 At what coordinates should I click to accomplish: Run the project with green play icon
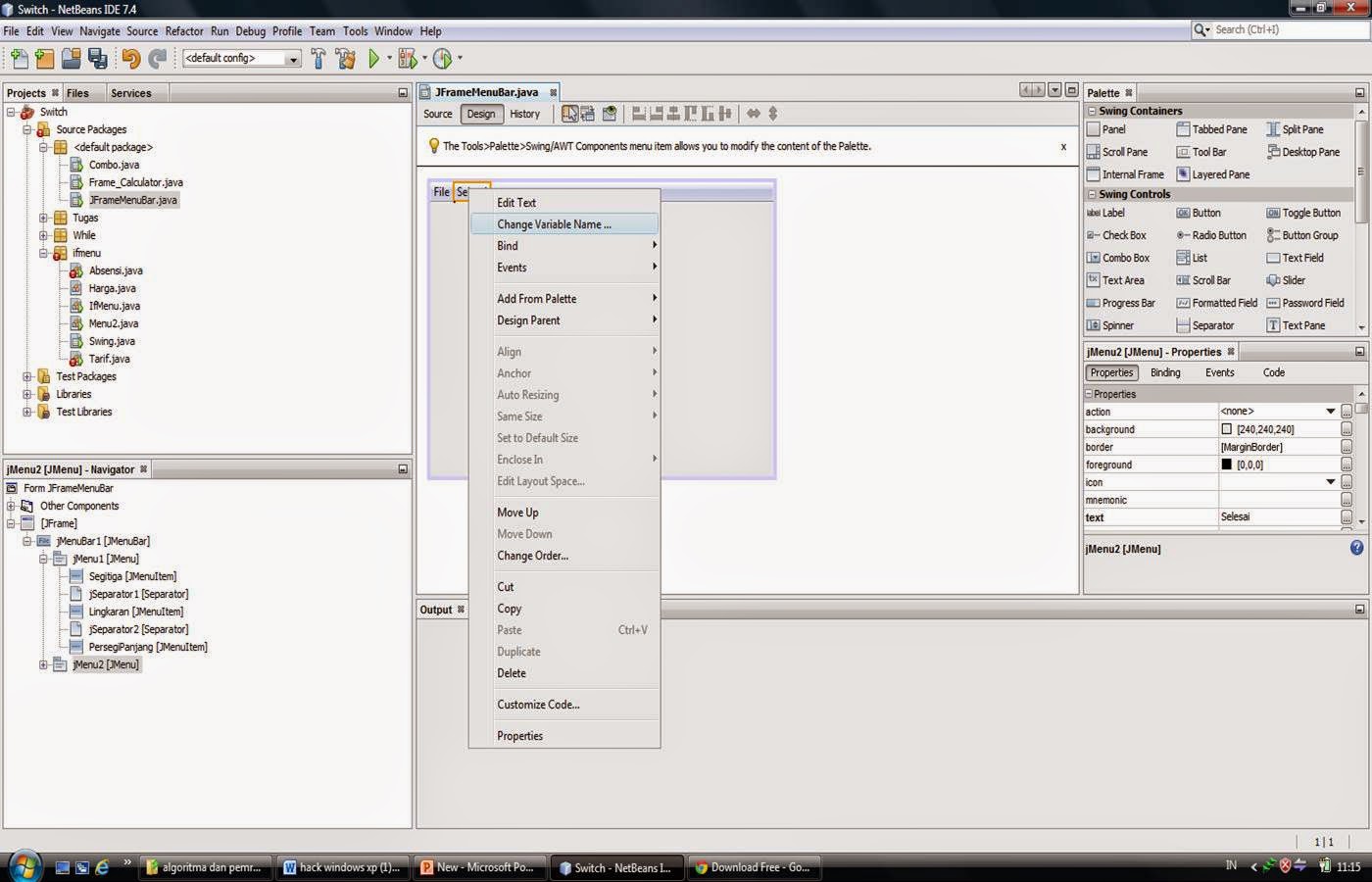(373, 59)
